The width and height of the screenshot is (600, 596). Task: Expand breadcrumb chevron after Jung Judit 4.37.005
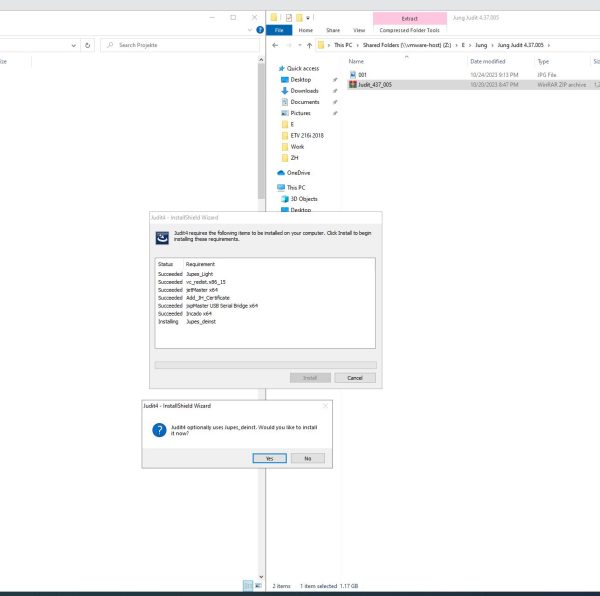click(x=549, y=45)
